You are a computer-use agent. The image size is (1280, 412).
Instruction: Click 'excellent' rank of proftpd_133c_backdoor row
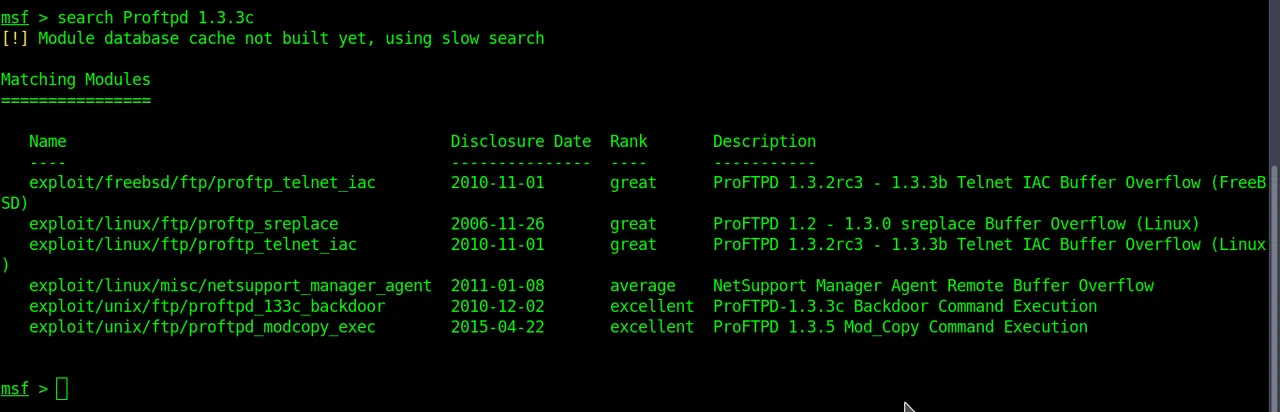(x=652, y=307)
